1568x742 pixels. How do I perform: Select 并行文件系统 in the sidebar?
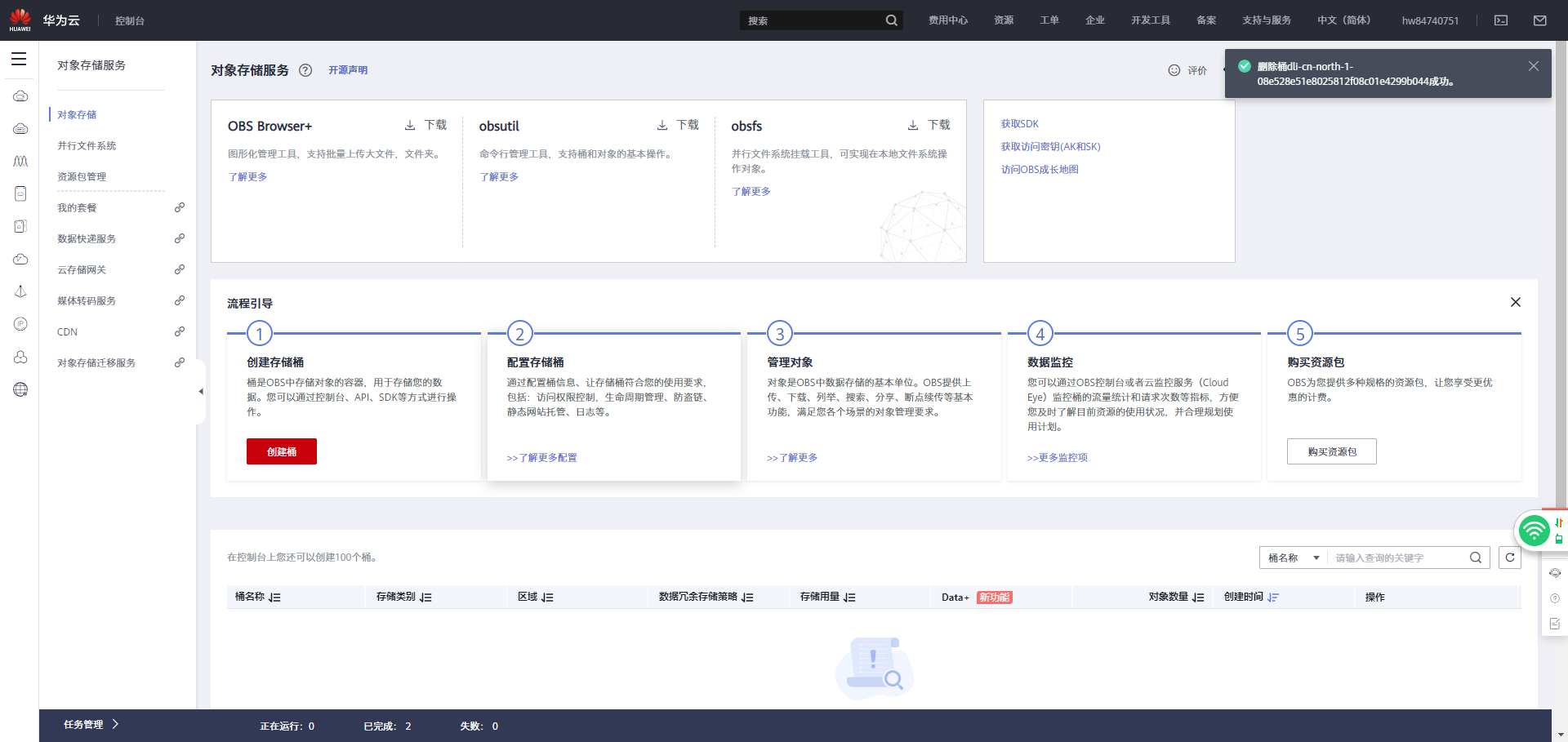coord(87,145)
